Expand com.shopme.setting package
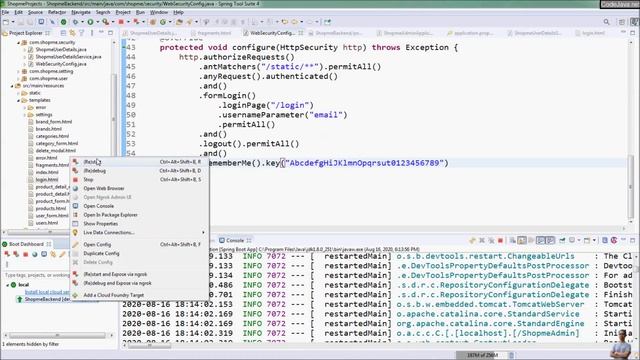The width and height of the screenshot is (640, 360). (18, 71)
